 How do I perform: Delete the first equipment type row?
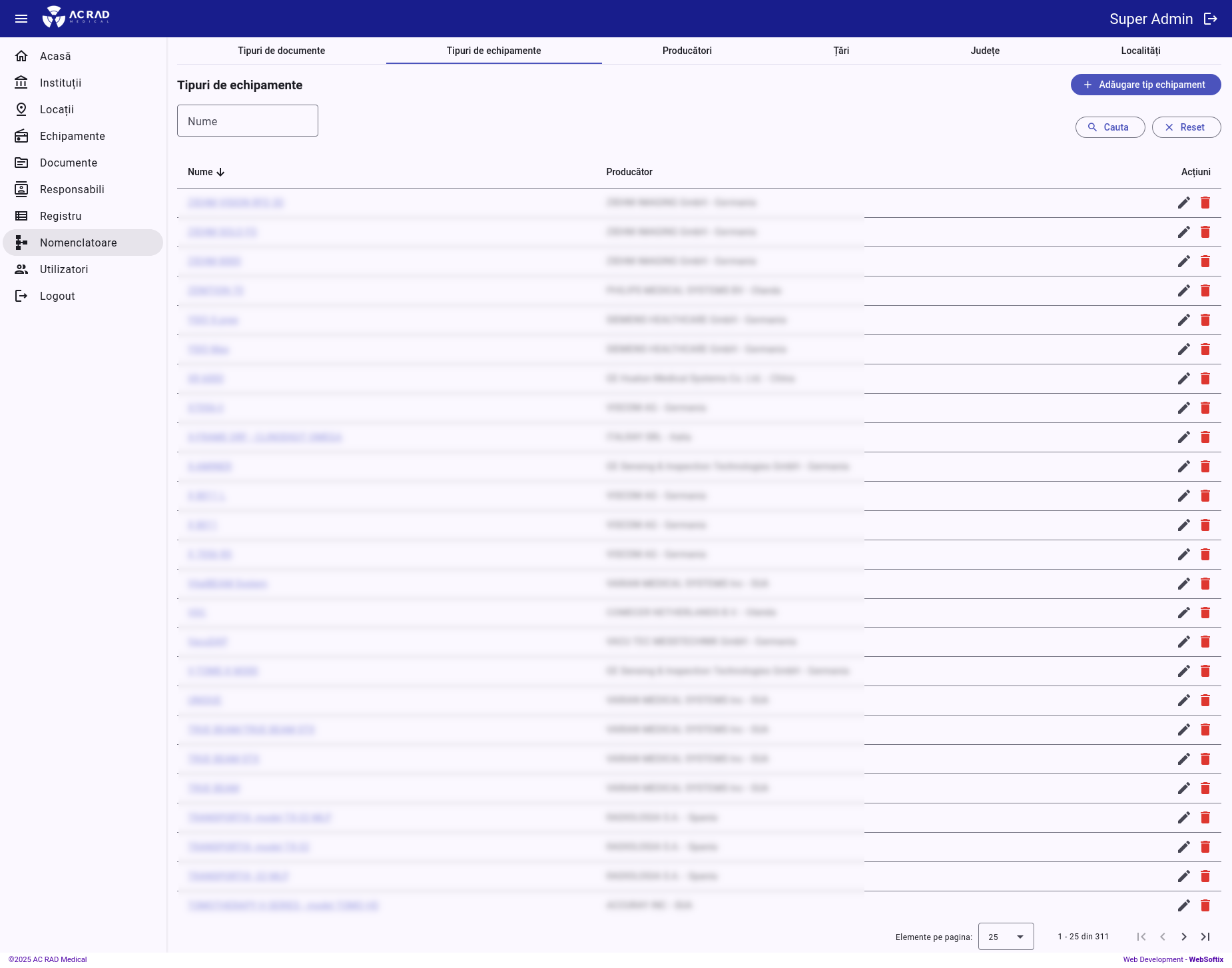1205,203
